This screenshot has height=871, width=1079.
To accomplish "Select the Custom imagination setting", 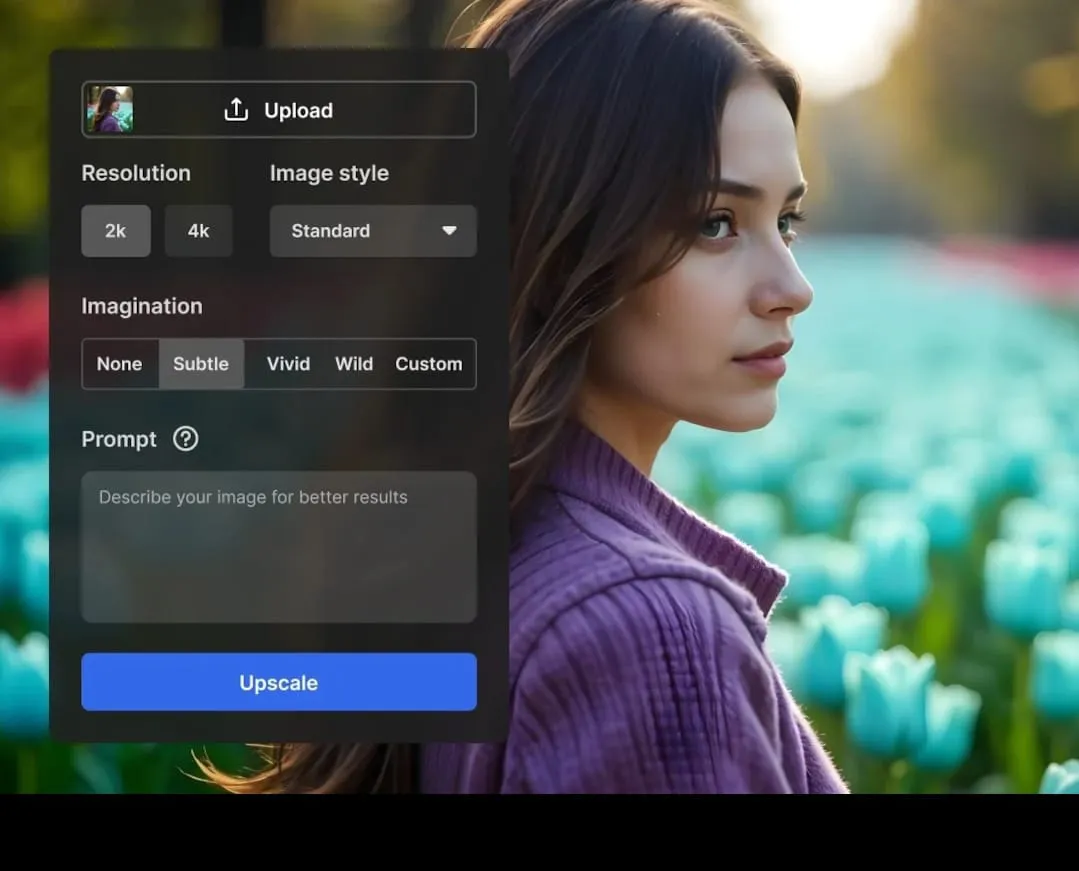I will pos(428,364).
